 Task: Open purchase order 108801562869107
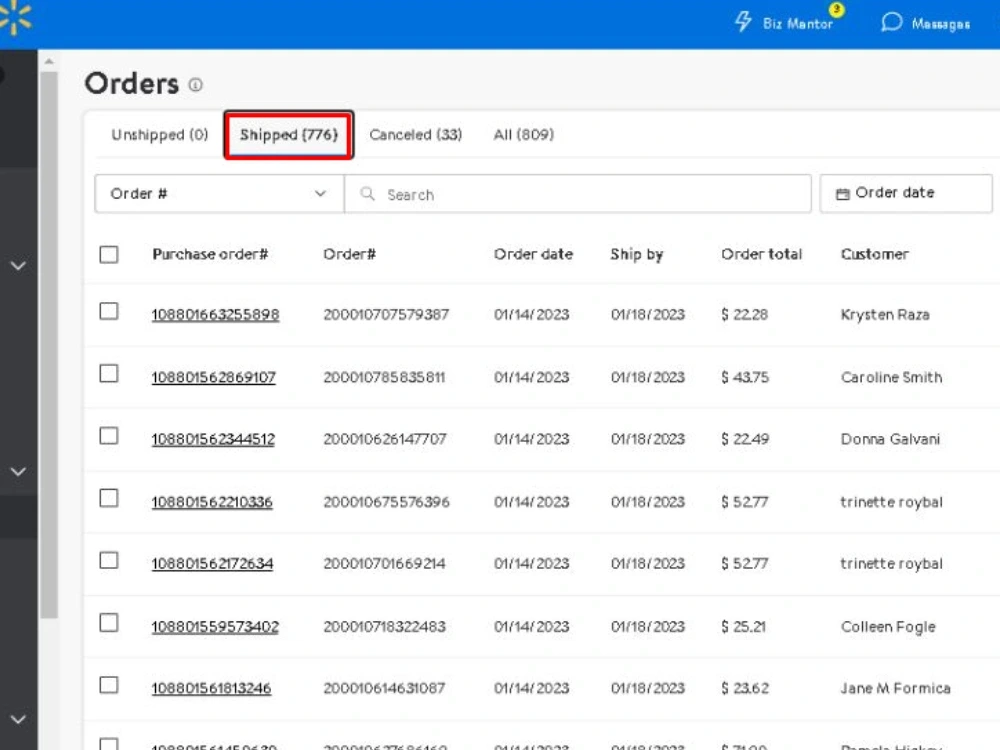(x=214, y=378)
